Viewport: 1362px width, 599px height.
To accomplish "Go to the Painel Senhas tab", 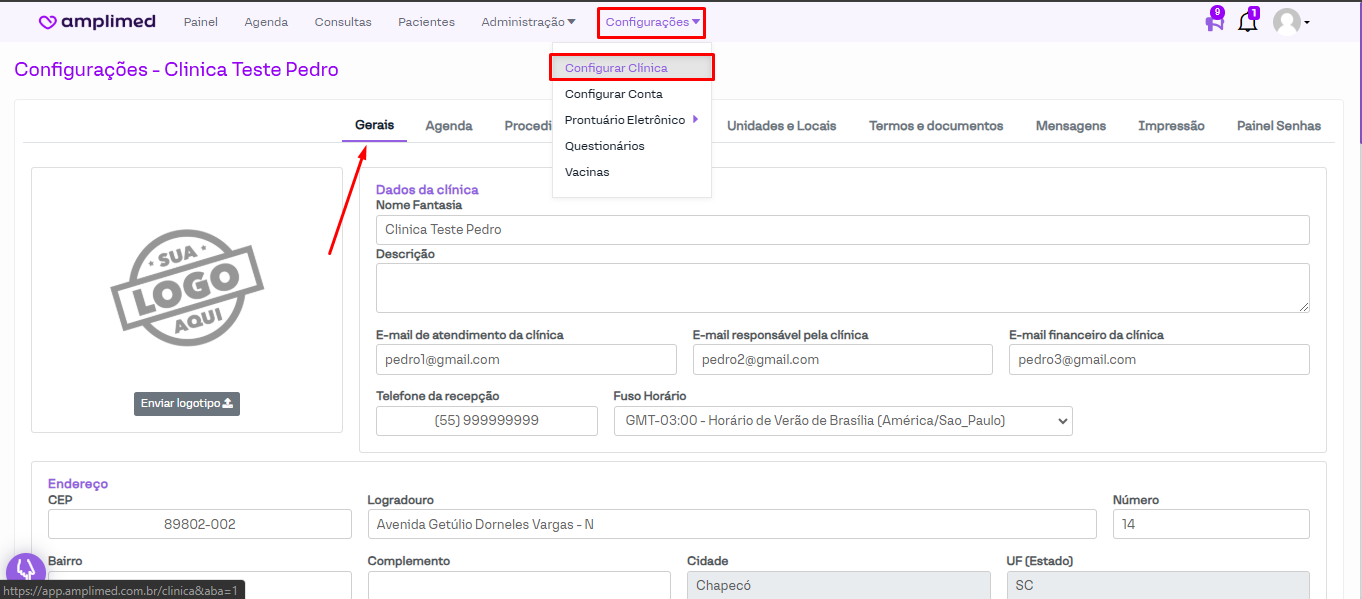I will point(1278,126).
